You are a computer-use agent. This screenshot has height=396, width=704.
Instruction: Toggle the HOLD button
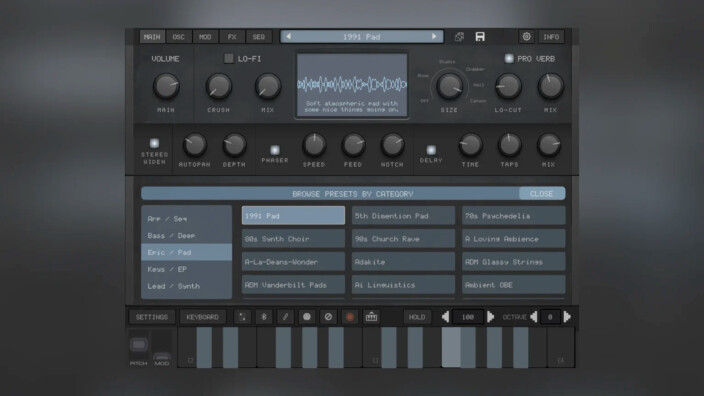click(417, 317)
